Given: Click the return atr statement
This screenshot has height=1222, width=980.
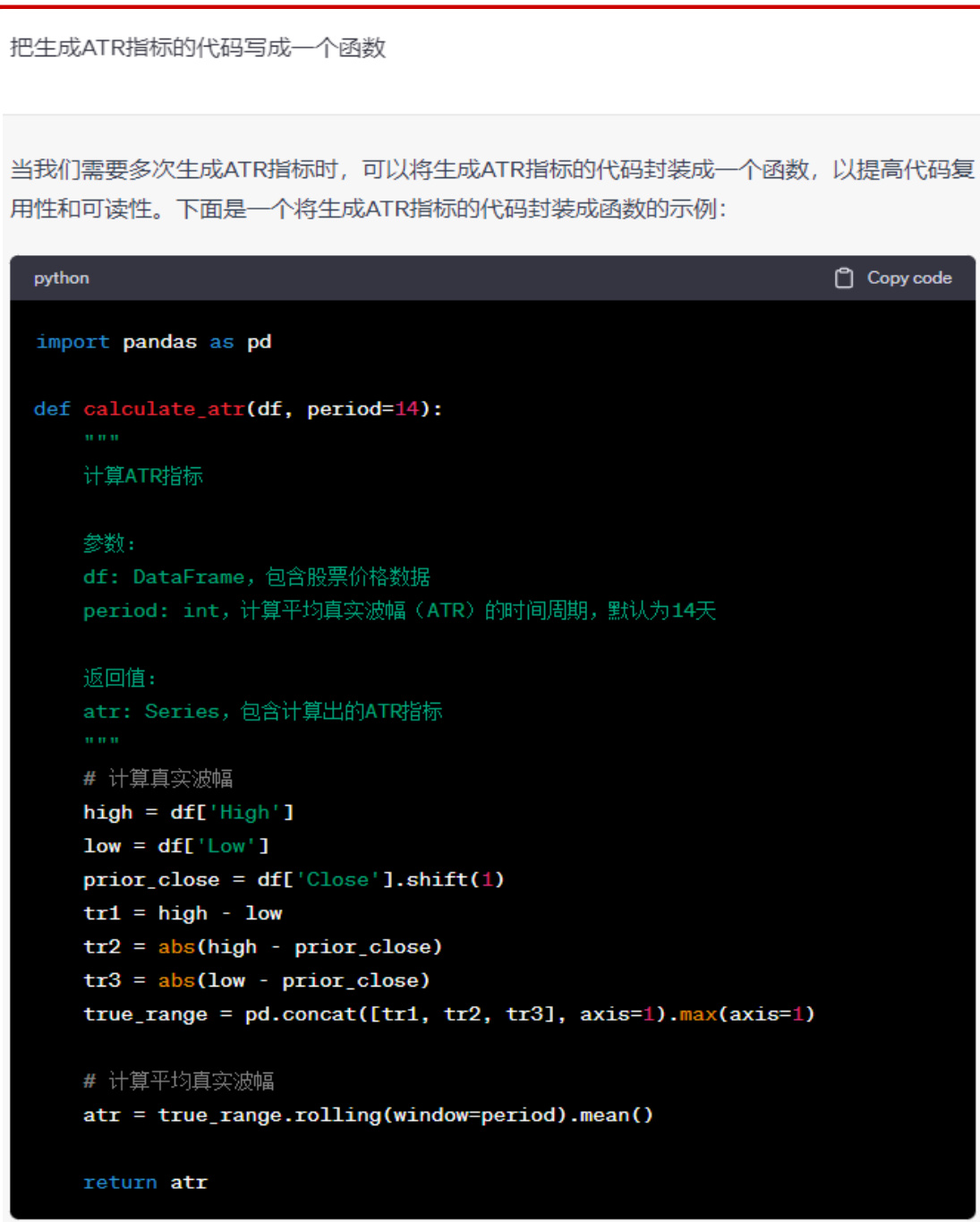Looking at the screenshot, I should (x=145, y=1183).
